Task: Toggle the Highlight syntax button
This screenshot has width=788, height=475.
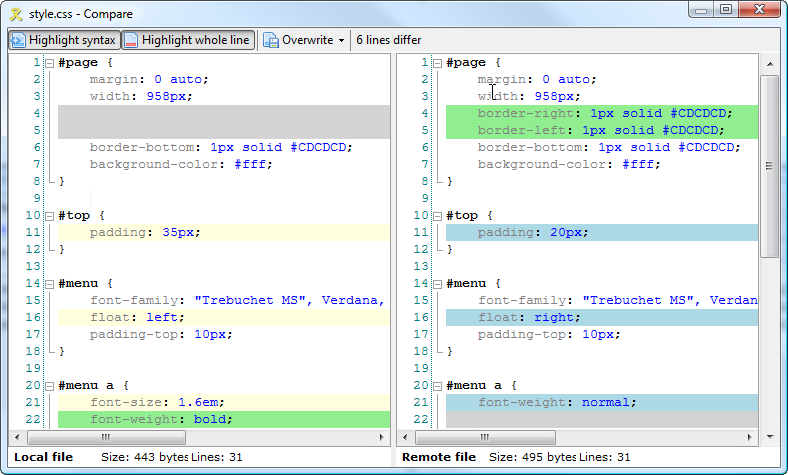Action: pyautogui.click(x=64, y=40)
